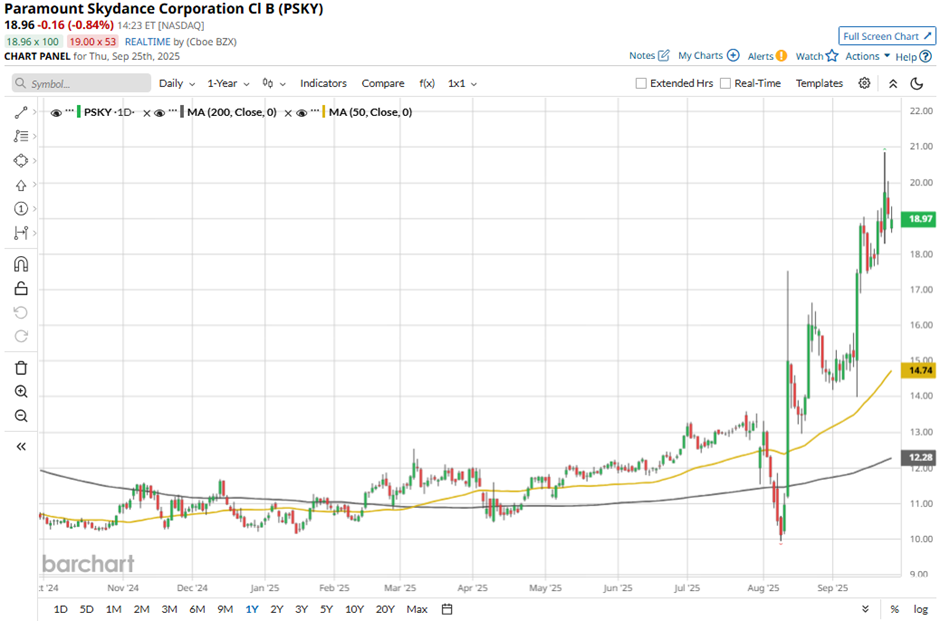Click the 18.97 current price label
Viewport: 940px width, 621px height.
920,219
